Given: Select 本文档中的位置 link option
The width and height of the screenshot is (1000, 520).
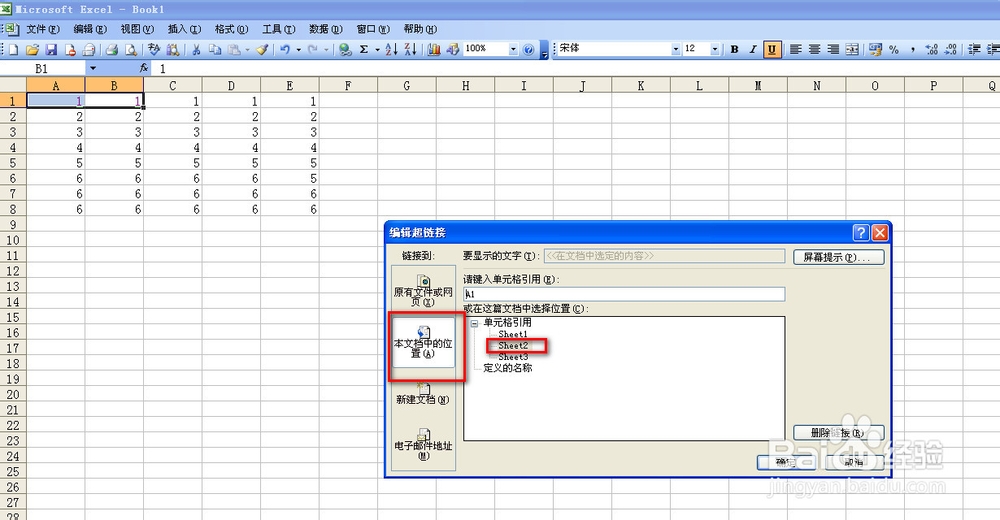Looking at the screenshot, I should [423, 343].
